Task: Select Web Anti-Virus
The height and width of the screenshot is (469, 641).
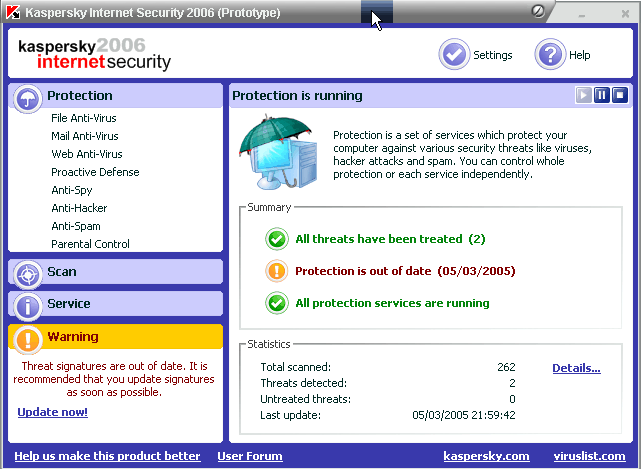Action: [x=87, y=154]
